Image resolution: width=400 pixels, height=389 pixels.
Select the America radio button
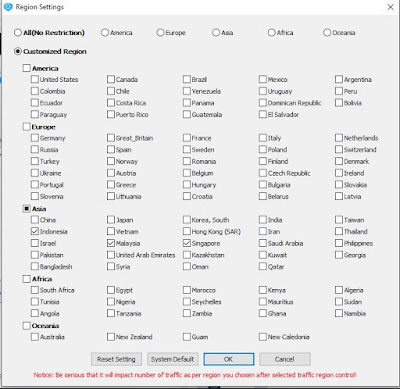(x=105, y=33)
